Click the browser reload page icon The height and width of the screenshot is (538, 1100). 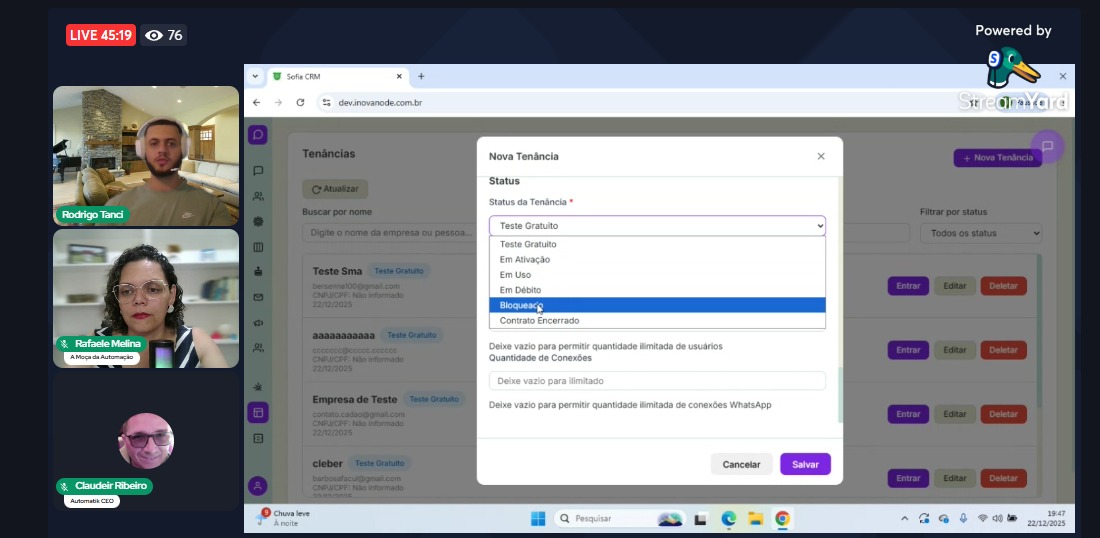(300, 102)
